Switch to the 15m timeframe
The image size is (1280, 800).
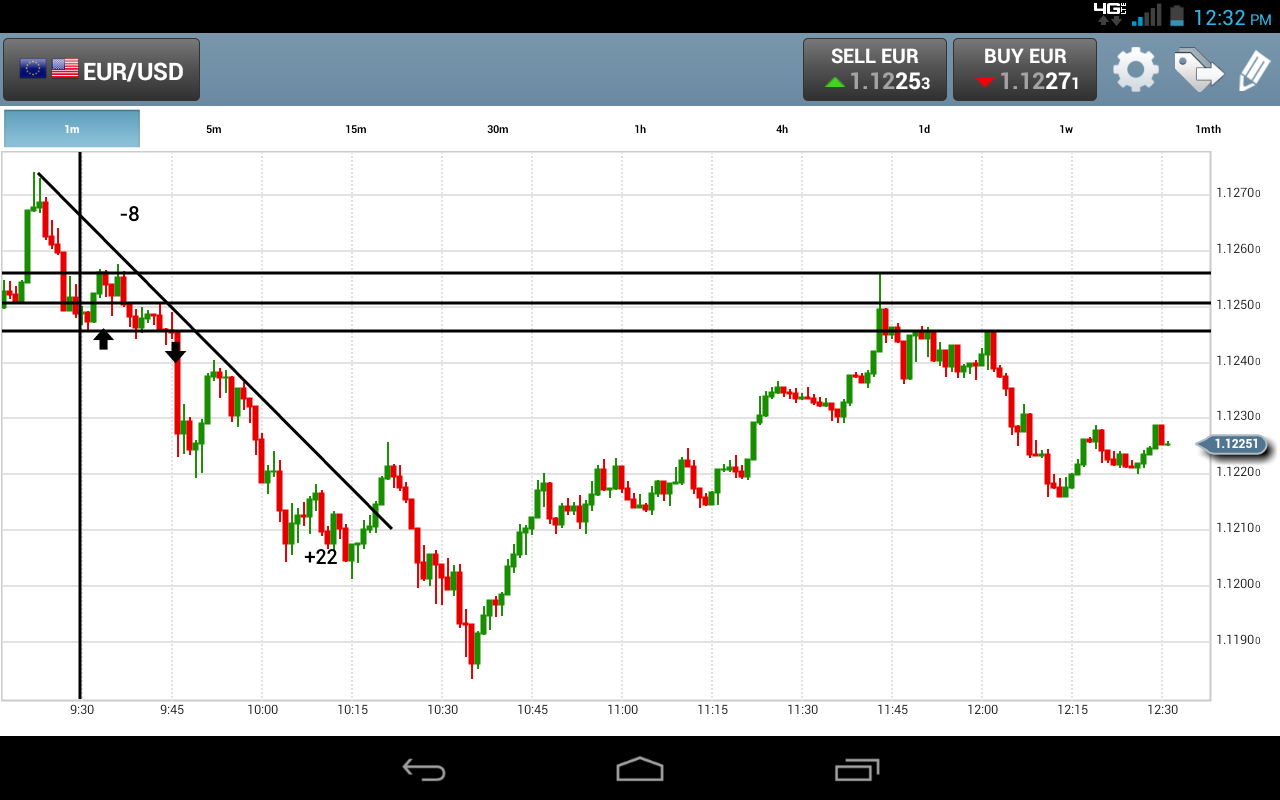356,129
